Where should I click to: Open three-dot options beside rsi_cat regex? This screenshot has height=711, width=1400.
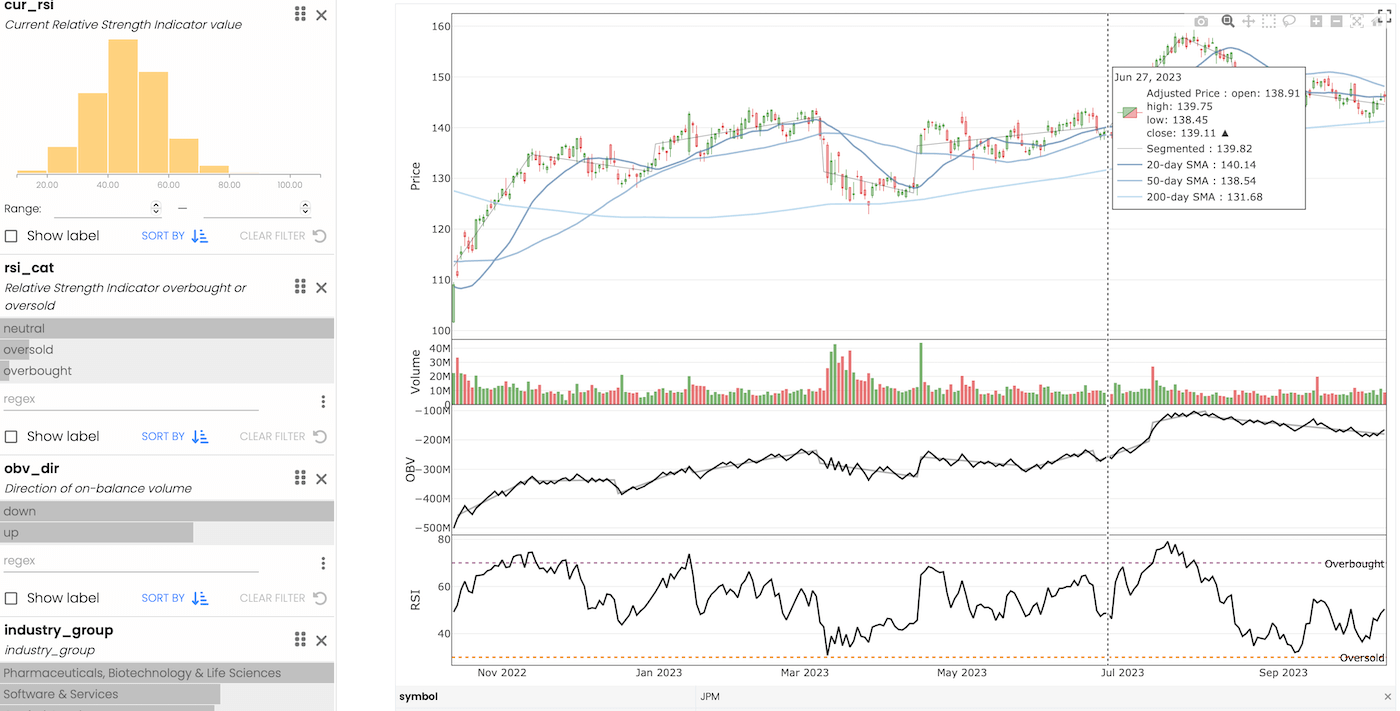point(323,402)
